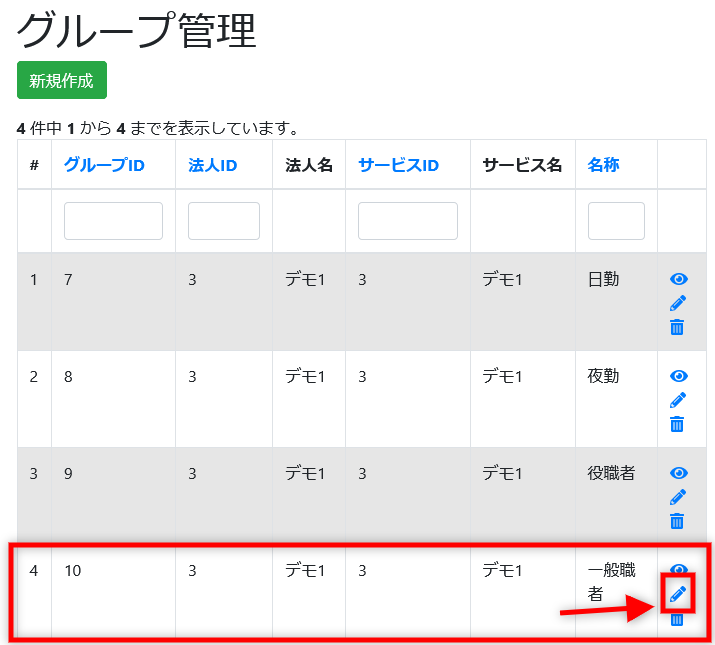Focus the 法人ID filter field
The height and width of the screenshot is (645, 715).
pos(223,221)
